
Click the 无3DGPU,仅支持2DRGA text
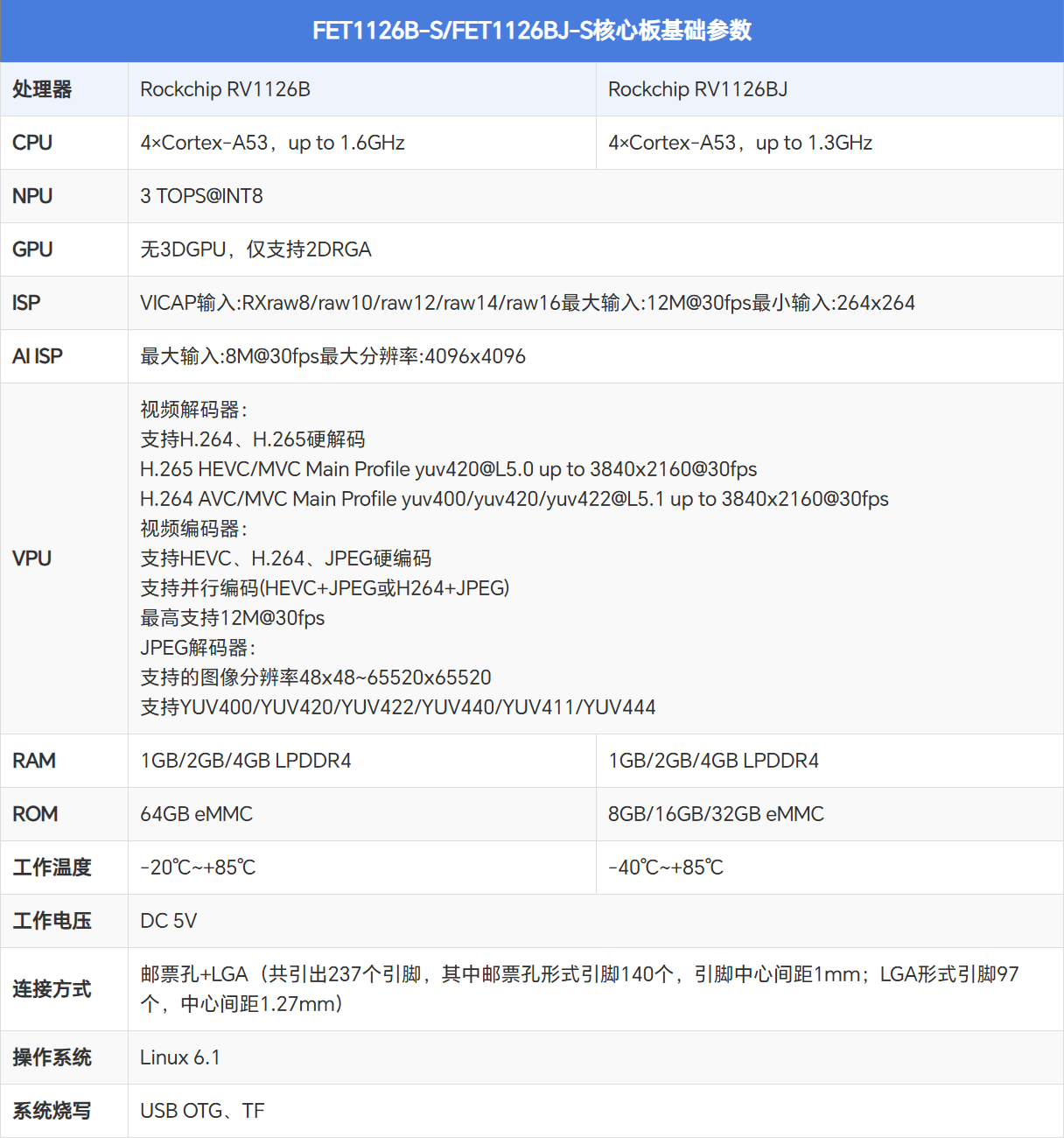(255, 249)
